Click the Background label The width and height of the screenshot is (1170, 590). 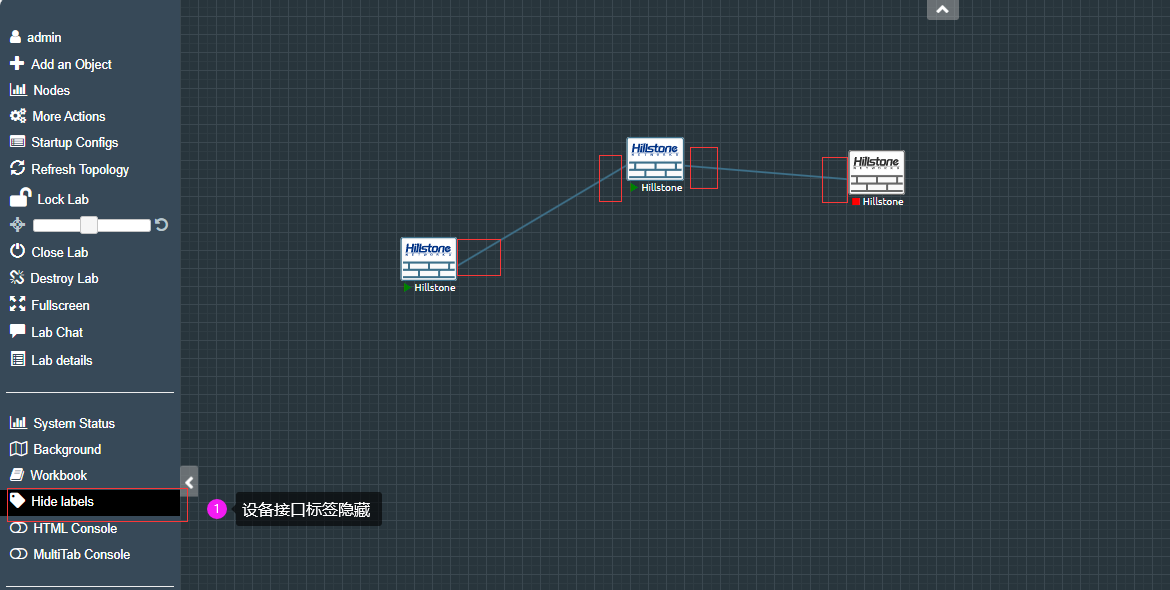click(x=67, y=449)
